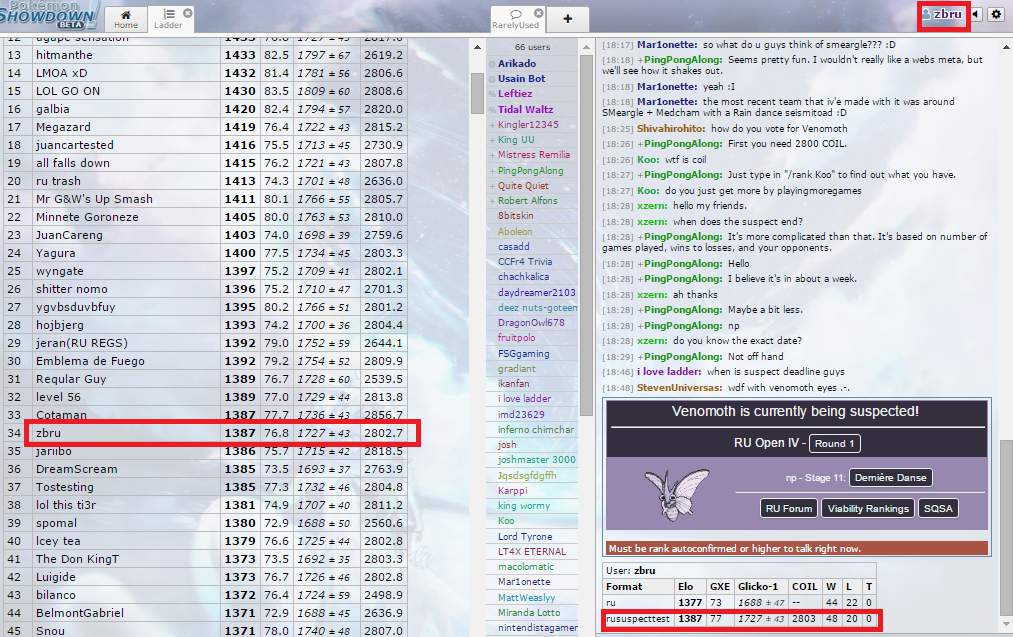Click the plus icon to join a room
Image resolution: width=1013 pixels, height=637 pixels.
pyautogui.click(x=568, y=18)
